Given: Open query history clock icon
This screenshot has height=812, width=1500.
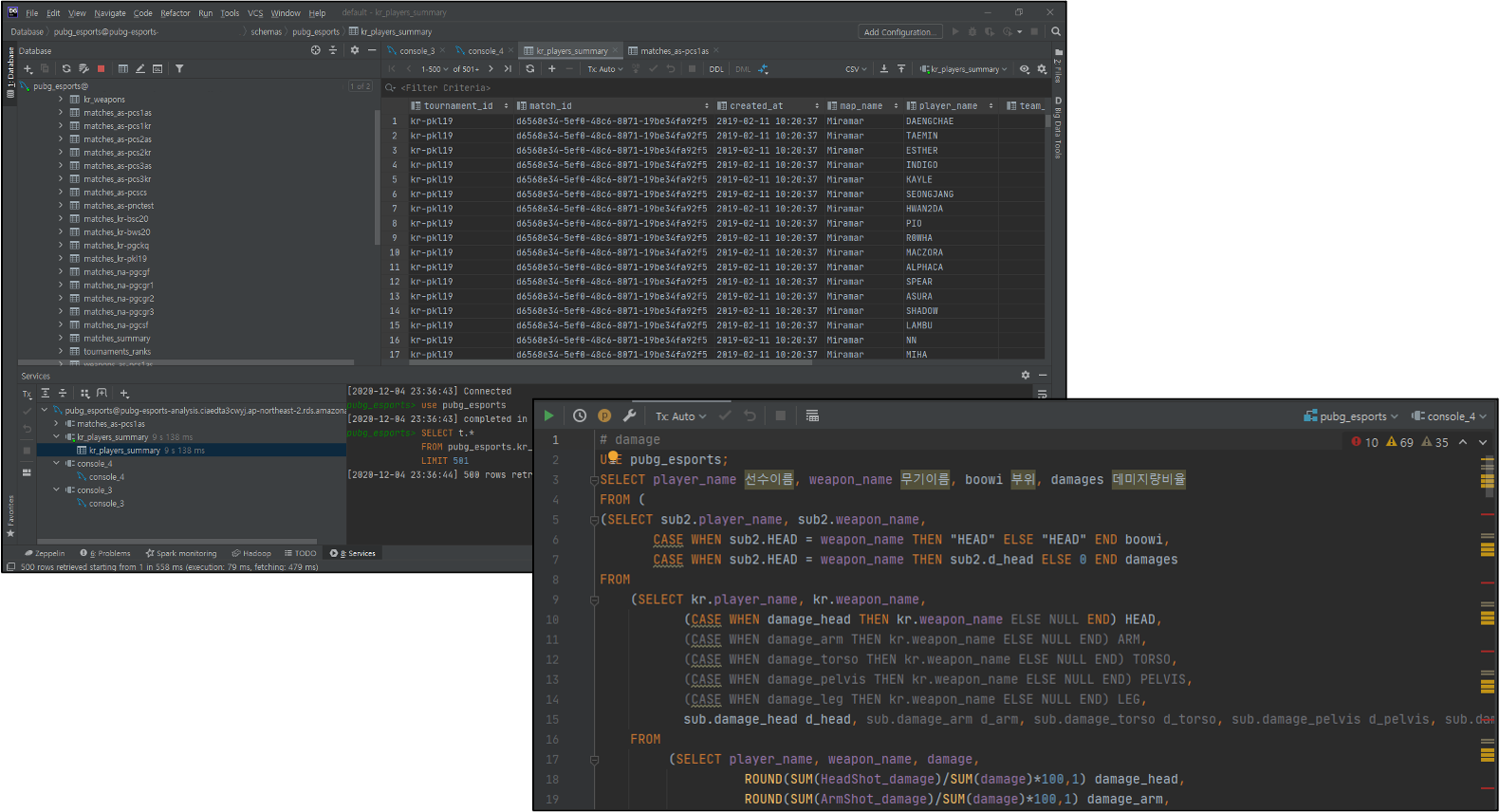Looking at the screenshot, I should [x=580, y=415].
